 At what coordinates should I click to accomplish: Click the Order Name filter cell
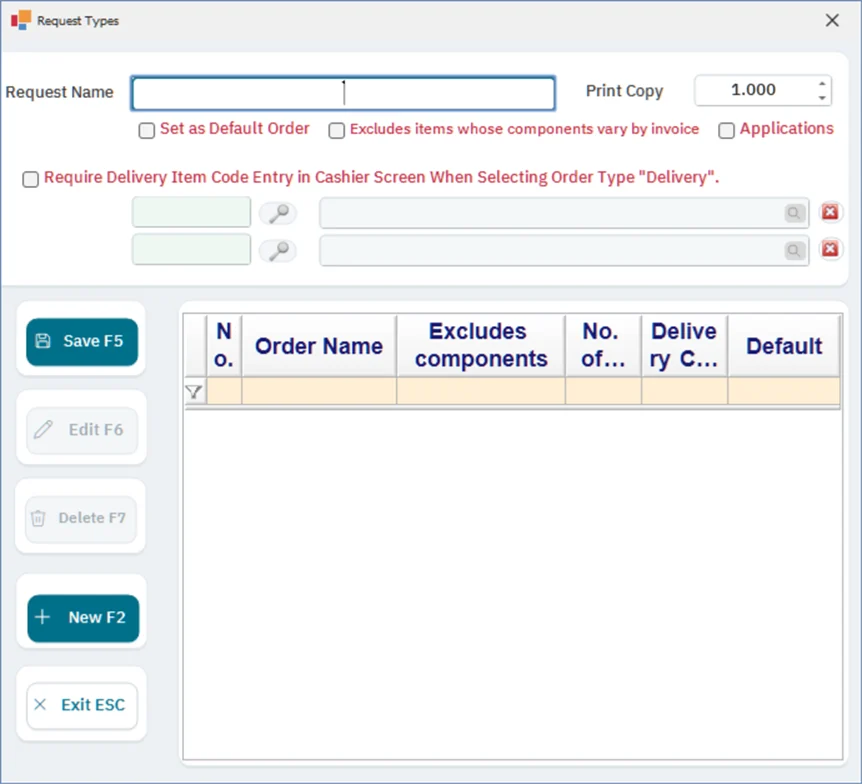[x=319, y=391]
